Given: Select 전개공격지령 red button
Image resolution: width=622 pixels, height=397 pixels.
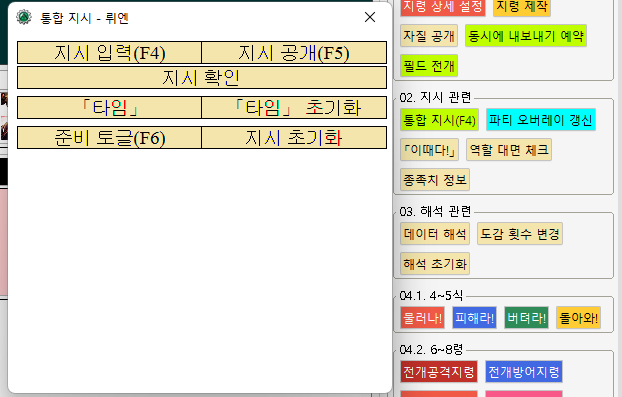Looking at the screenshot, I should coord(439,372).
